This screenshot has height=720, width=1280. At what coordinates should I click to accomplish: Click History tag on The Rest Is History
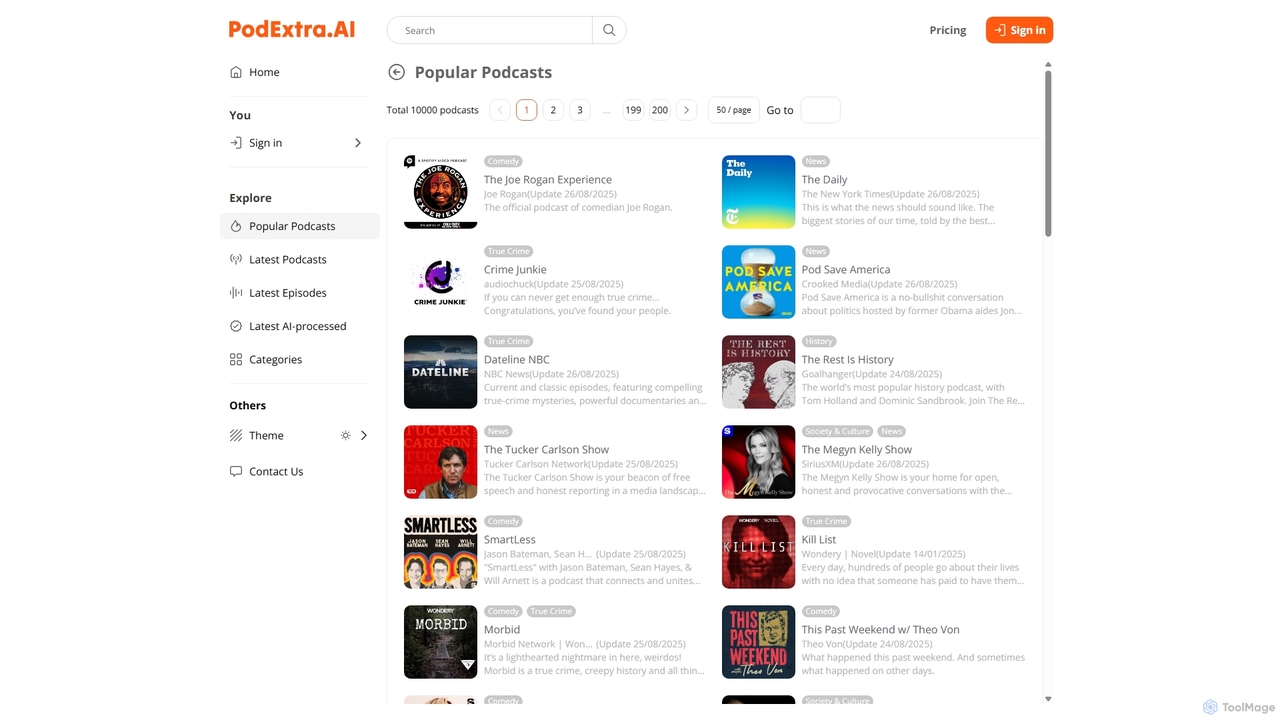coord(819,341)
